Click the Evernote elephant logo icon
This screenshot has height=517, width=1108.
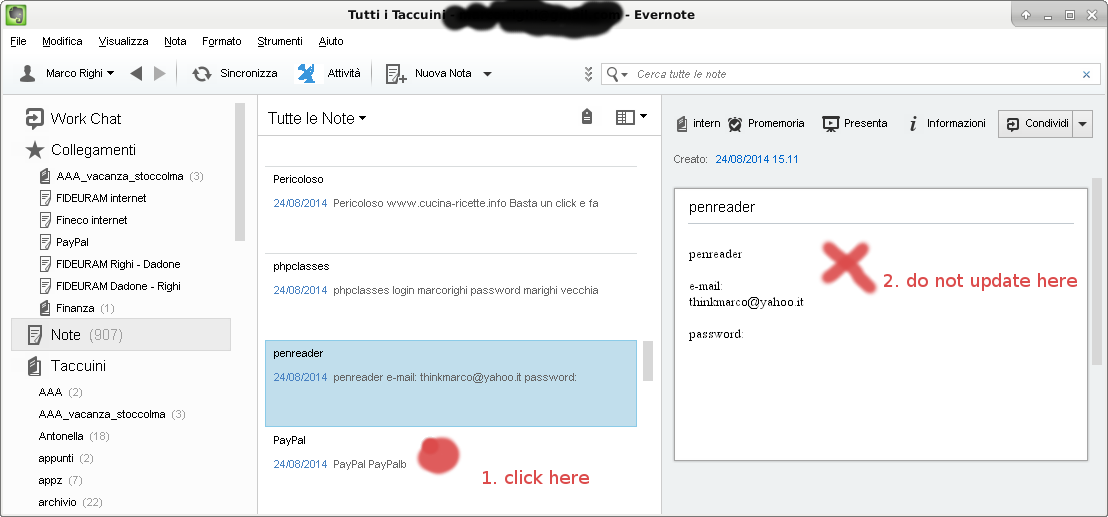pyautogui.click(x=16, y=14)
